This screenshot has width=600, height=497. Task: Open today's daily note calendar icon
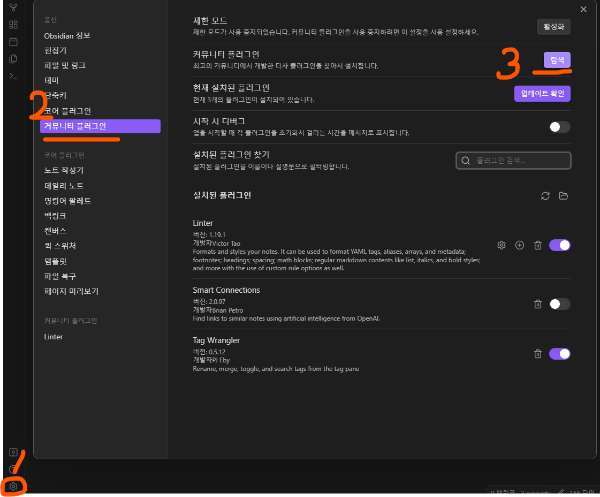13,41
